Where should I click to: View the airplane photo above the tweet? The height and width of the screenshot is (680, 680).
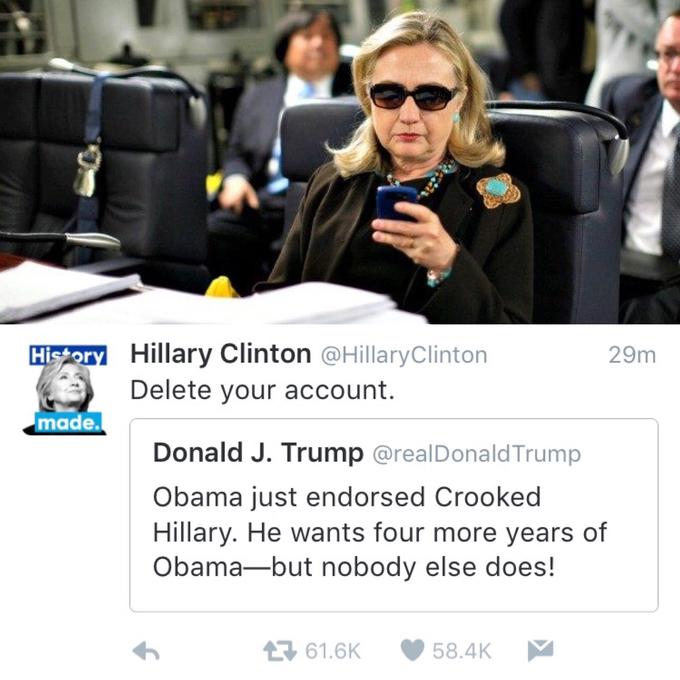[x=340, y=162]
